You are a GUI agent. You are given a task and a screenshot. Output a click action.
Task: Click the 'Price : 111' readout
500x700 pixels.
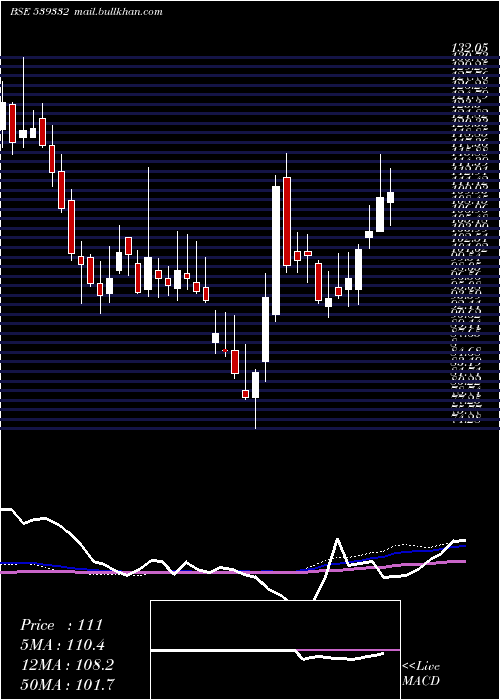coord(62,625)
